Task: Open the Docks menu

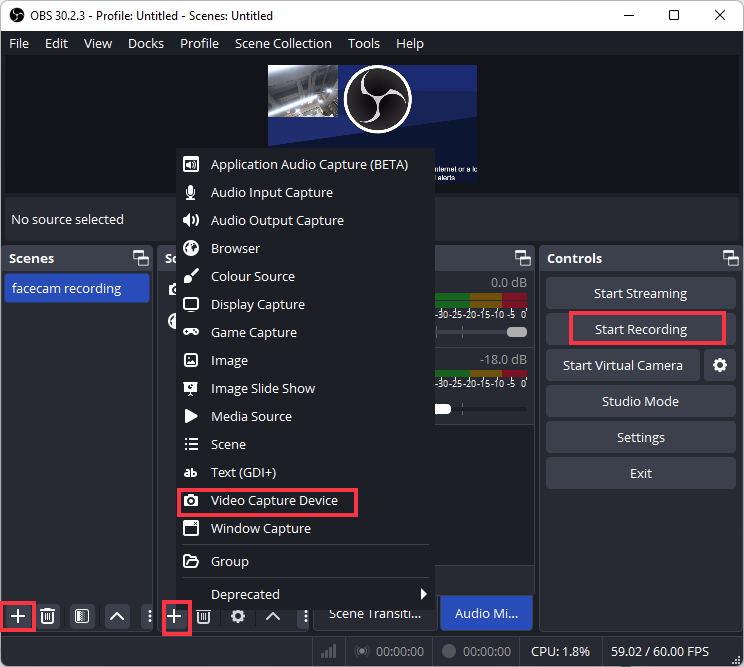Action: 146,43
